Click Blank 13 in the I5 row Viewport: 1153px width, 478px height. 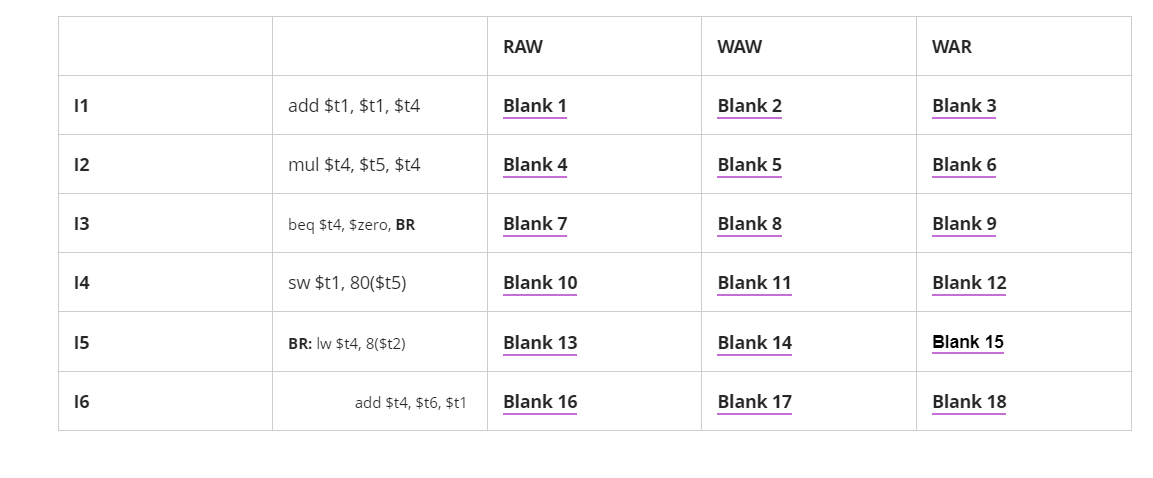pyautogui.click(x=540, y=343)
